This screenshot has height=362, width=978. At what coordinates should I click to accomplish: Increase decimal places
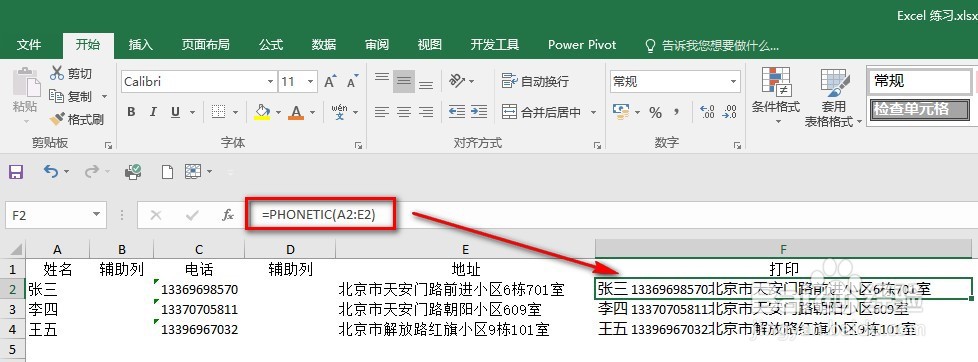click(707, 112)
